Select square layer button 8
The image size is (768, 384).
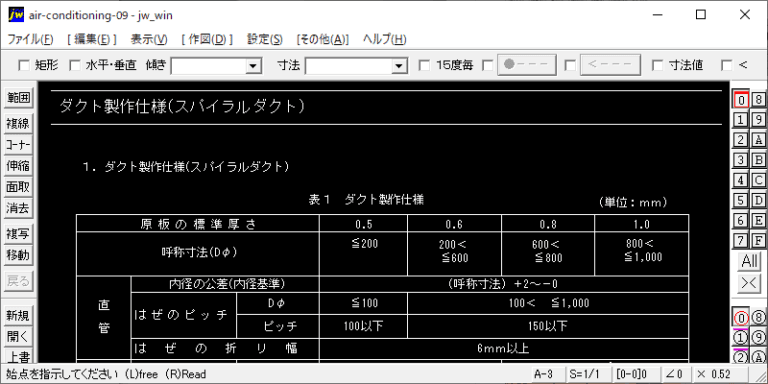(x=758, y=99)
